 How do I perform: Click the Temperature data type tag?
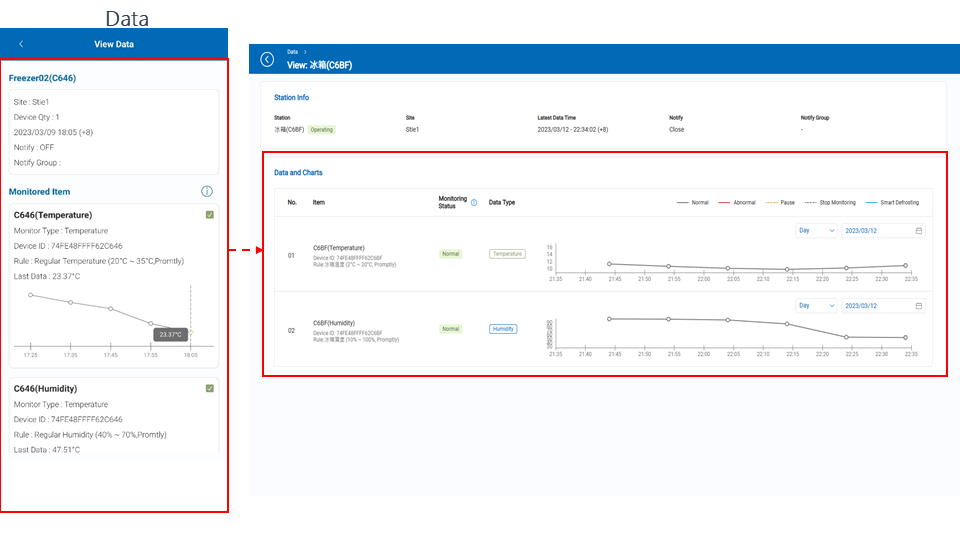(x=507, y=254)
